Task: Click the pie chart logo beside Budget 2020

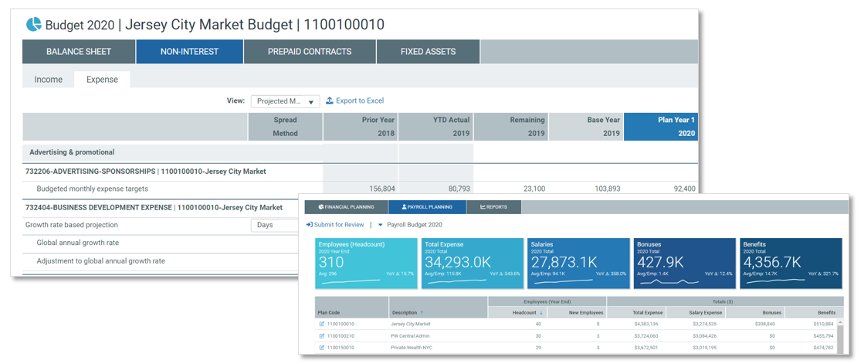Action: click(34, 24)
